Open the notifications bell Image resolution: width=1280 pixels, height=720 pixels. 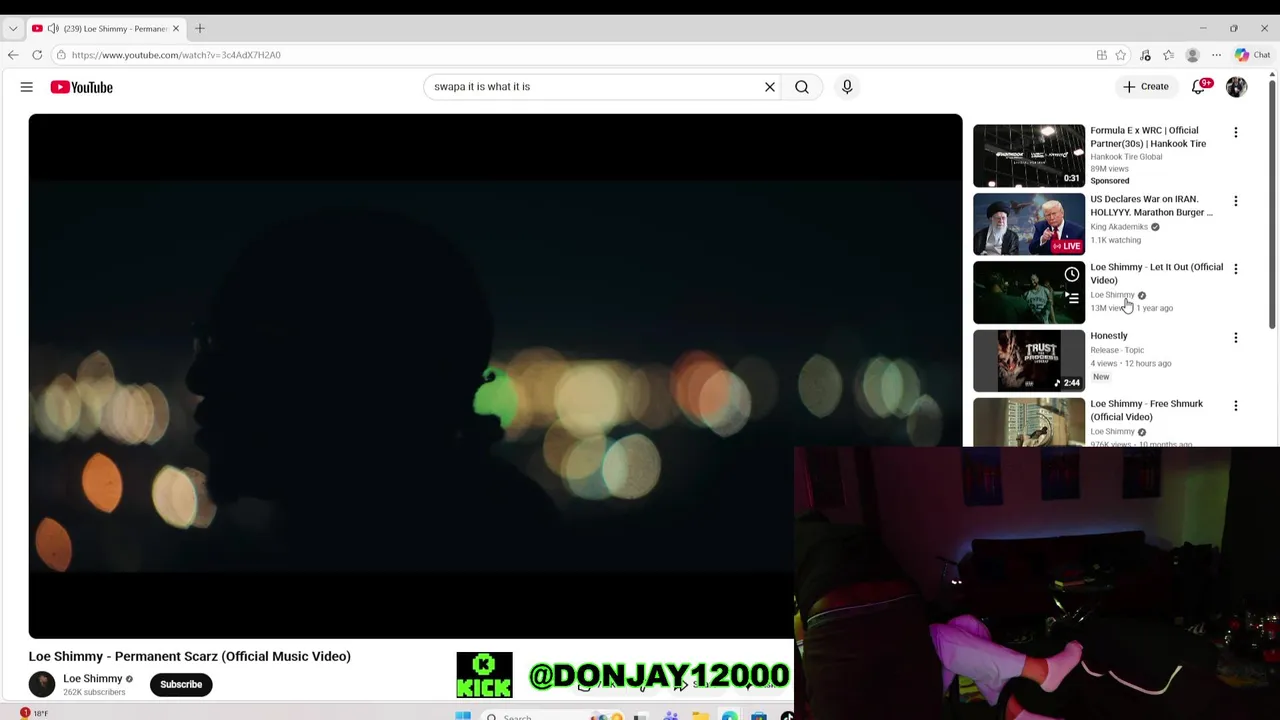(x=1200, y=87)
